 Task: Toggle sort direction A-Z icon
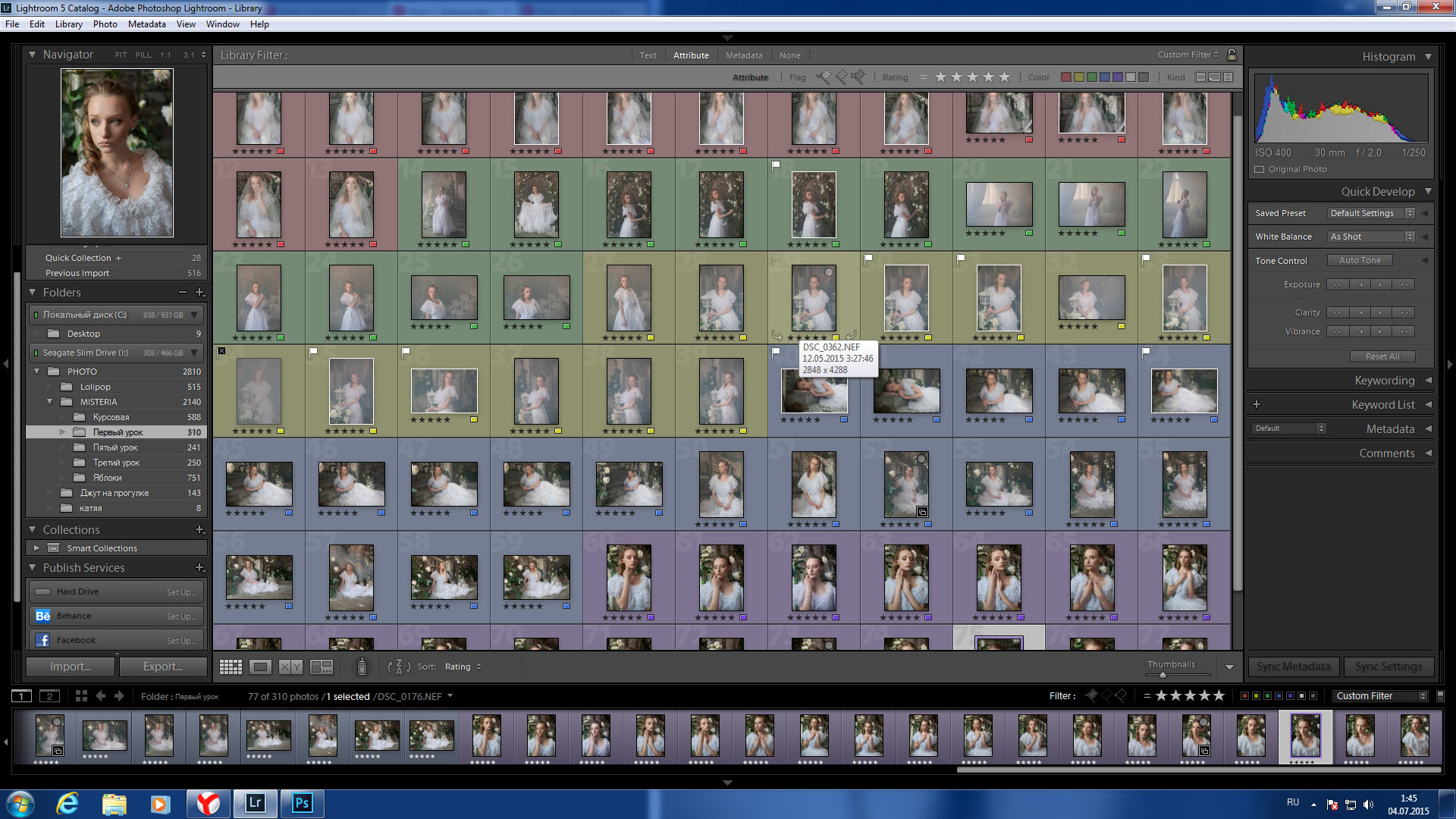(400, 667)
